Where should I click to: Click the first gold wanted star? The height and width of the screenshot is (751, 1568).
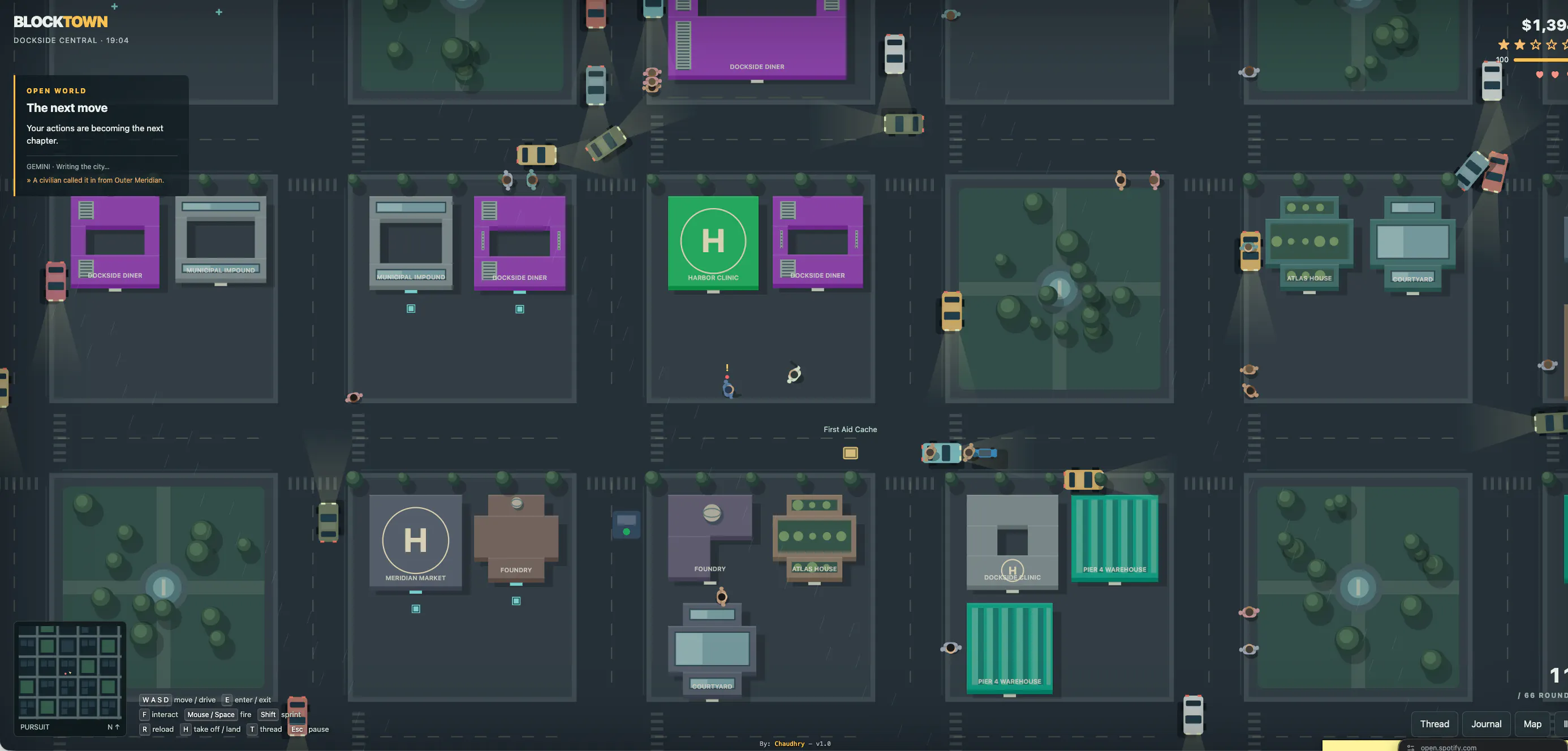pos(1504,45)
